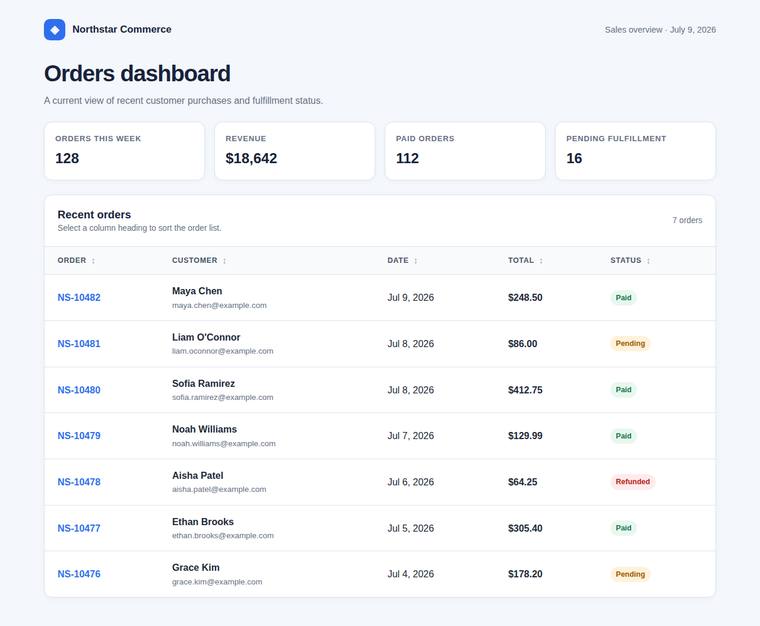Click email grace.kim@example.com
The height and width of the screenshot is (626, 760).
(217, 581)
